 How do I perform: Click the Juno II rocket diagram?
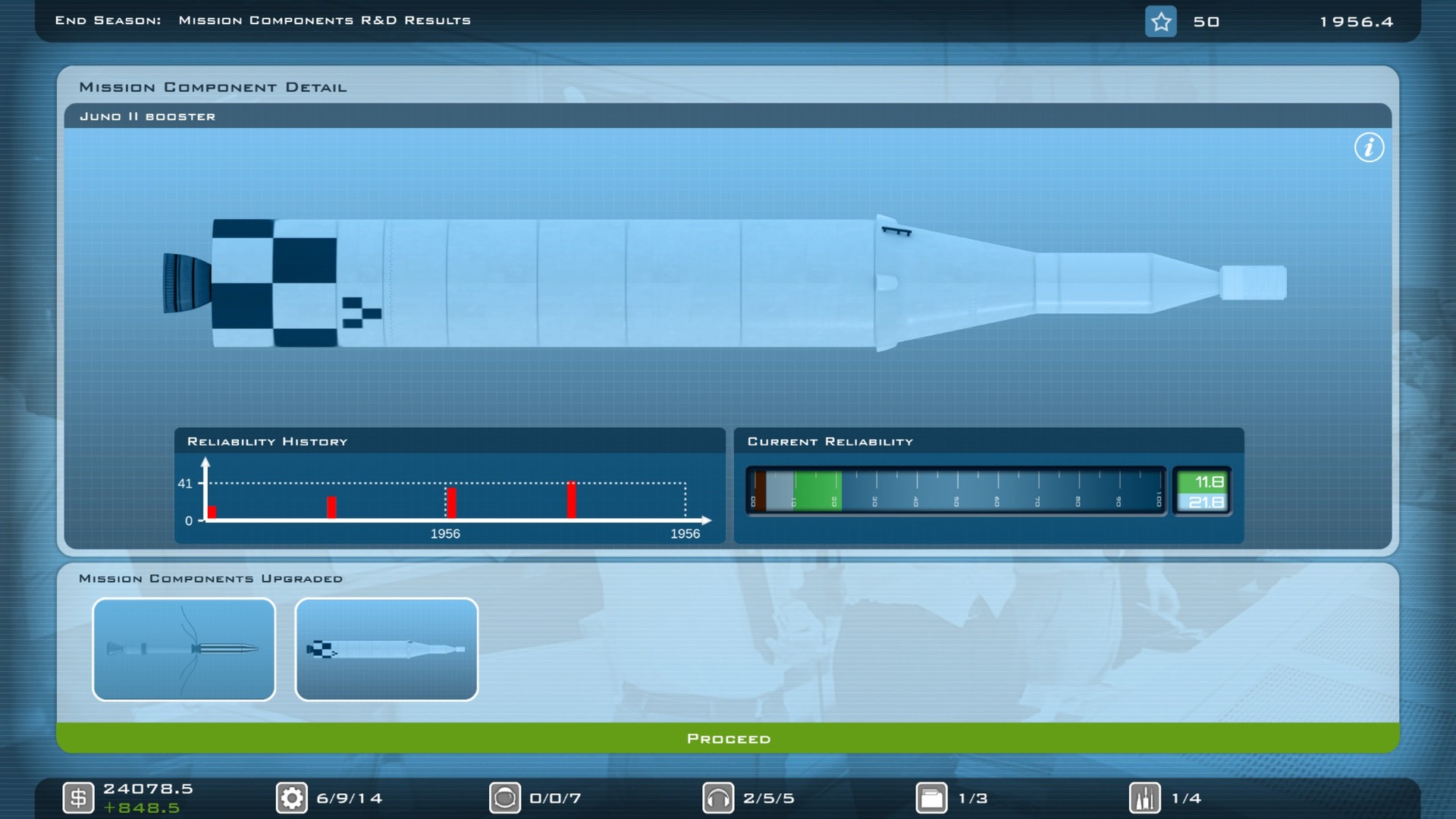[x=682, y=284]
